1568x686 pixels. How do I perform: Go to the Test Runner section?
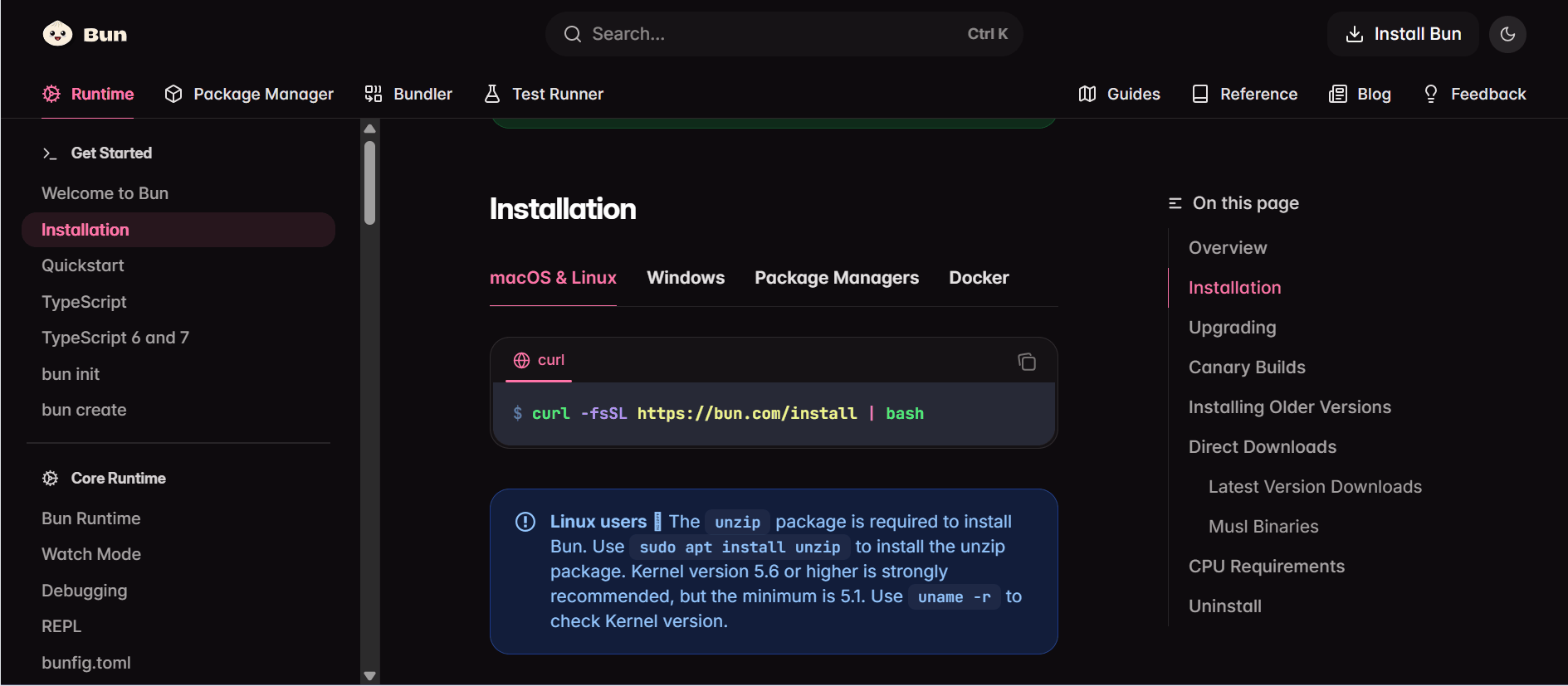[x=544, y=94]
